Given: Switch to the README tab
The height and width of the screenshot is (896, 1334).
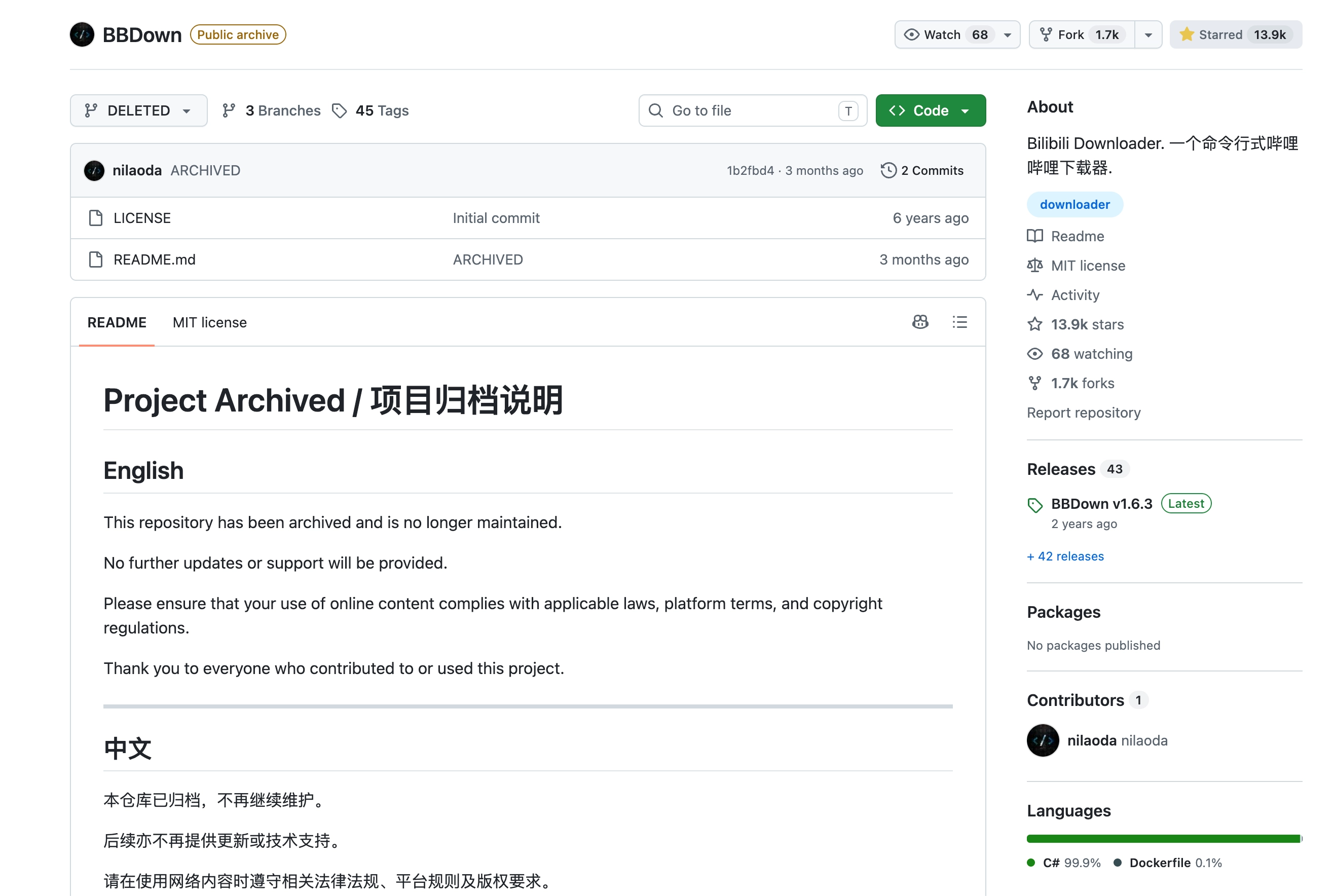Looking at the screenshot, I should coord(117,322).
